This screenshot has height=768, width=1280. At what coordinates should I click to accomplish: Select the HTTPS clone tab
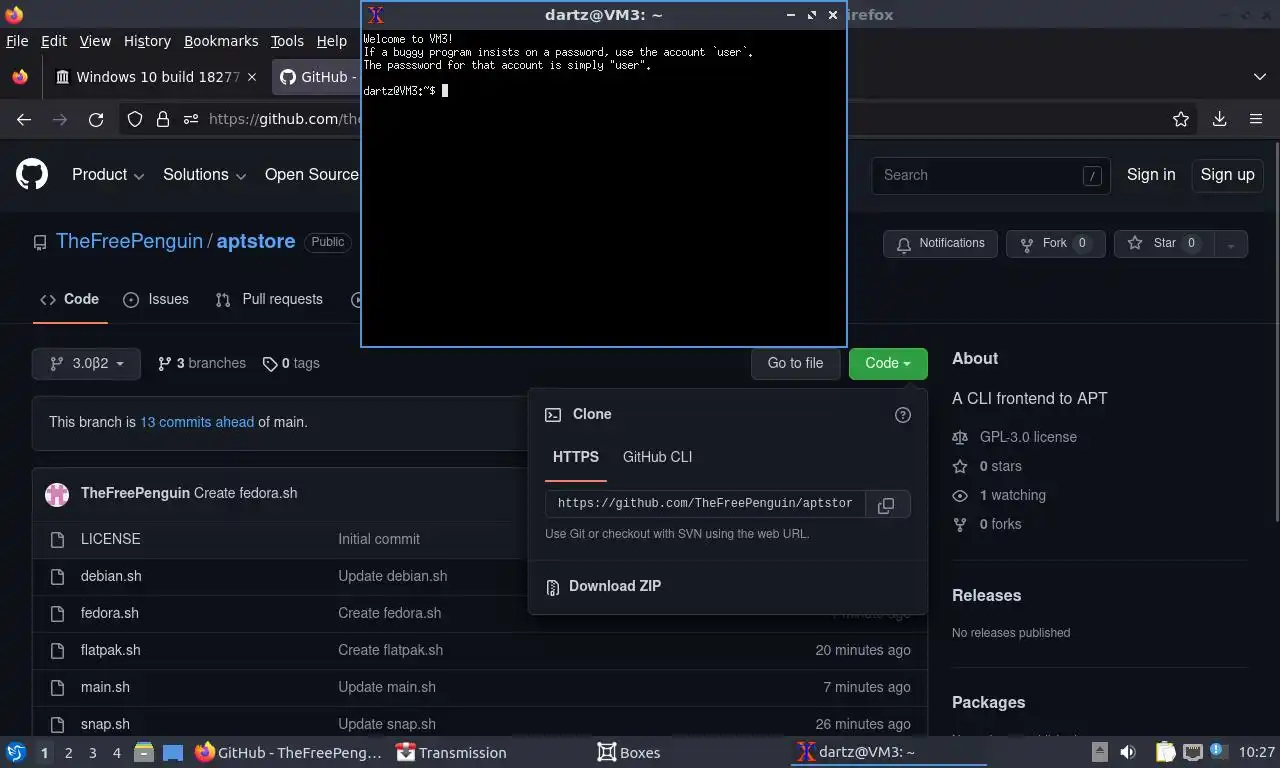tap(576, 457)
